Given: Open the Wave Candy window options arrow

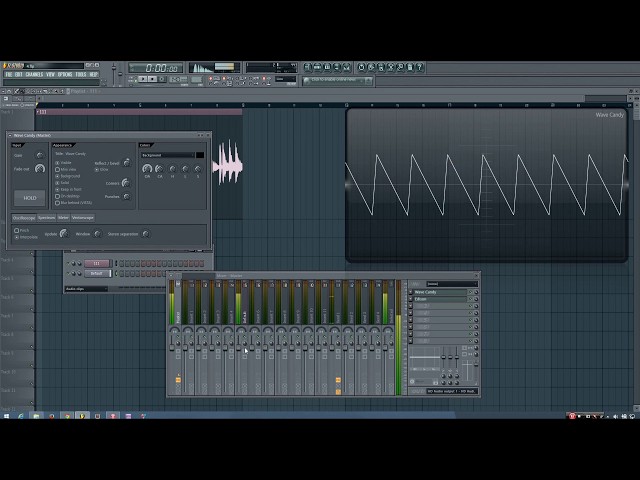Looking at the screenshot, I should coord(10,136).
